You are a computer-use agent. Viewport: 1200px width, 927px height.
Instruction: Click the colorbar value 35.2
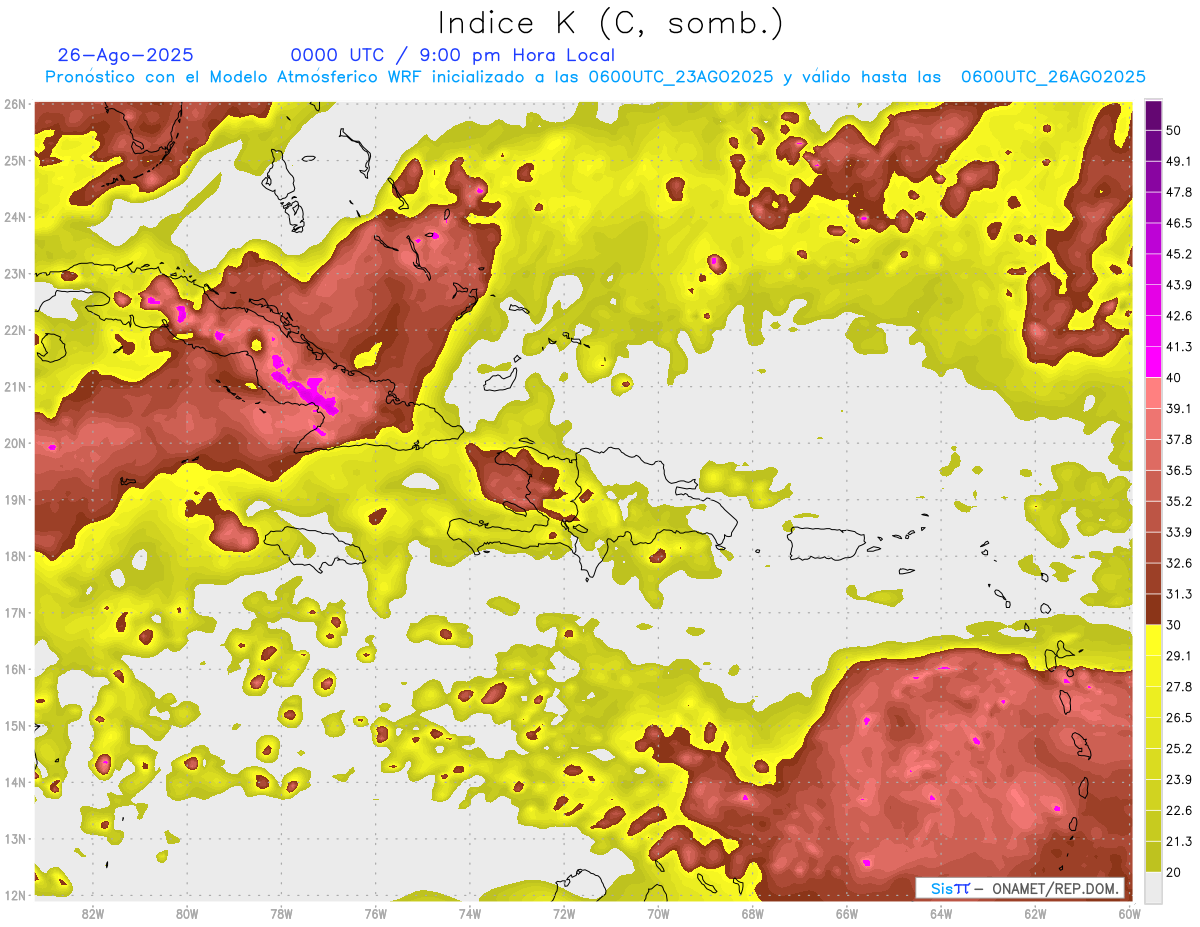click(1179, 501)
